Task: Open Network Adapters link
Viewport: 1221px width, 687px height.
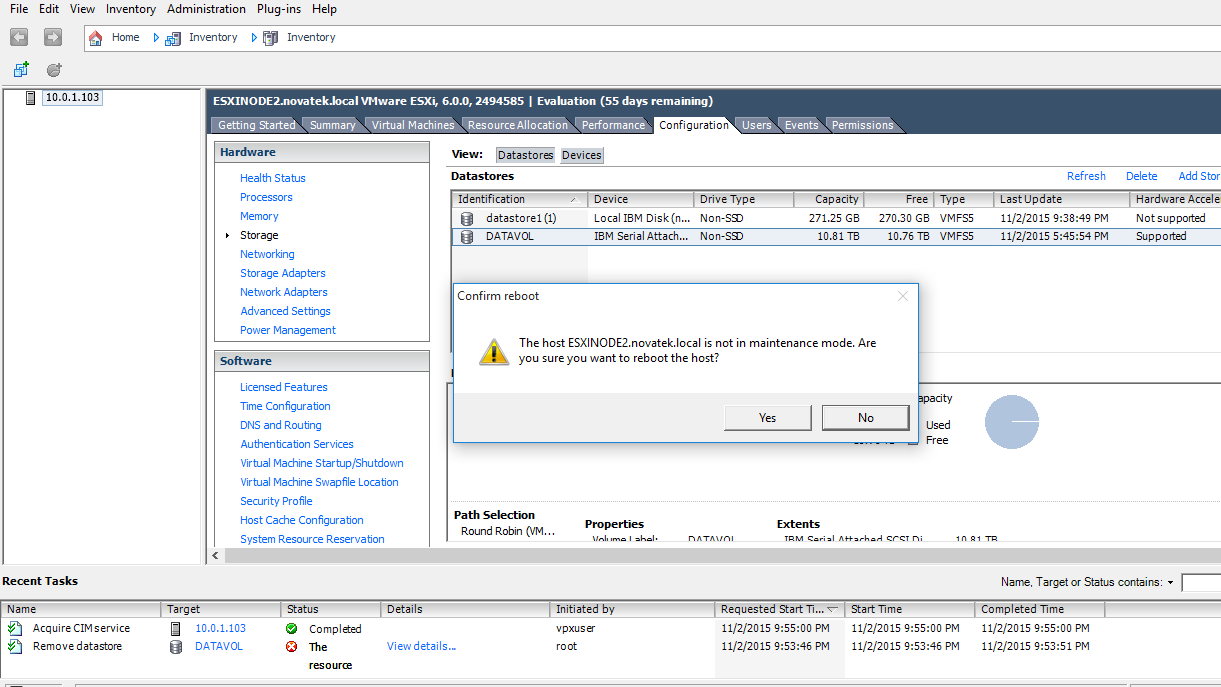Action: click(284, 292)
